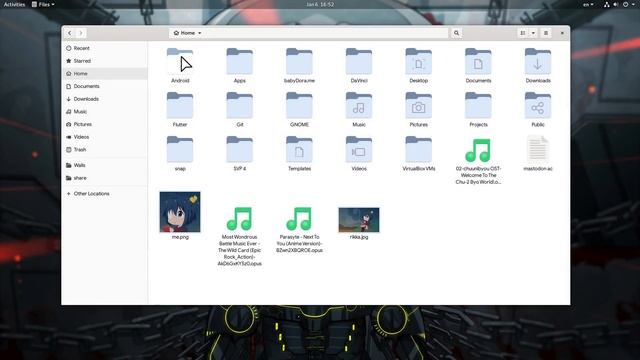Open the en keyboard layout menu
The image size is (640, 360).
coord(588,4)
